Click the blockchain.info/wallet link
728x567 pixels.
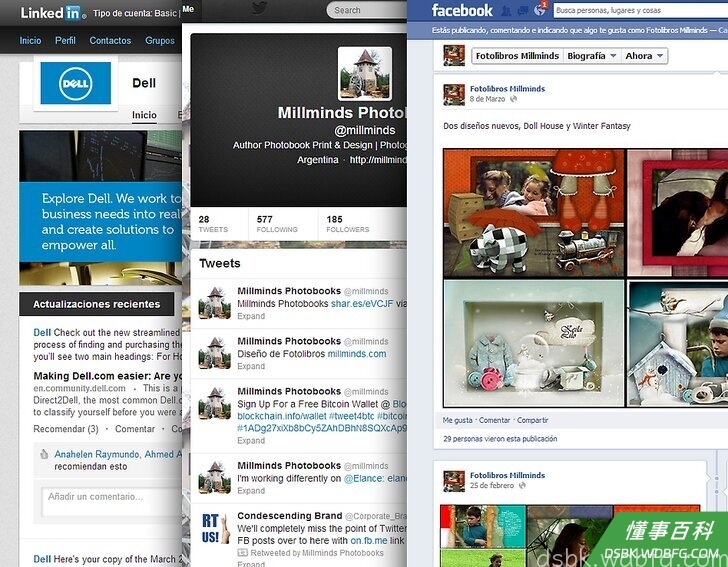coord(281,416)
